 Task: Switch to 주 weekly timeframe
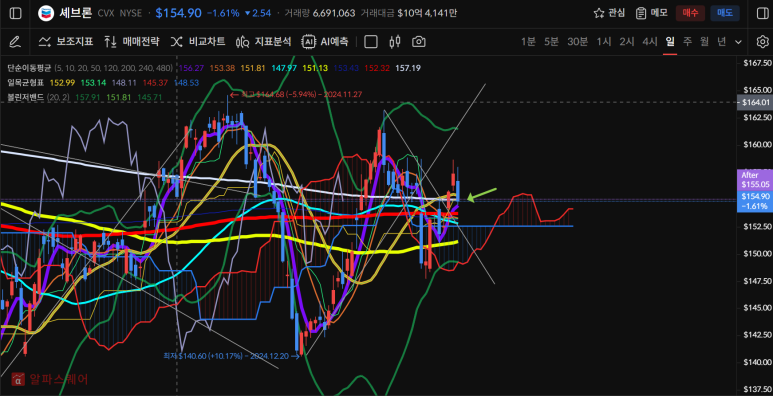point(687,42)
